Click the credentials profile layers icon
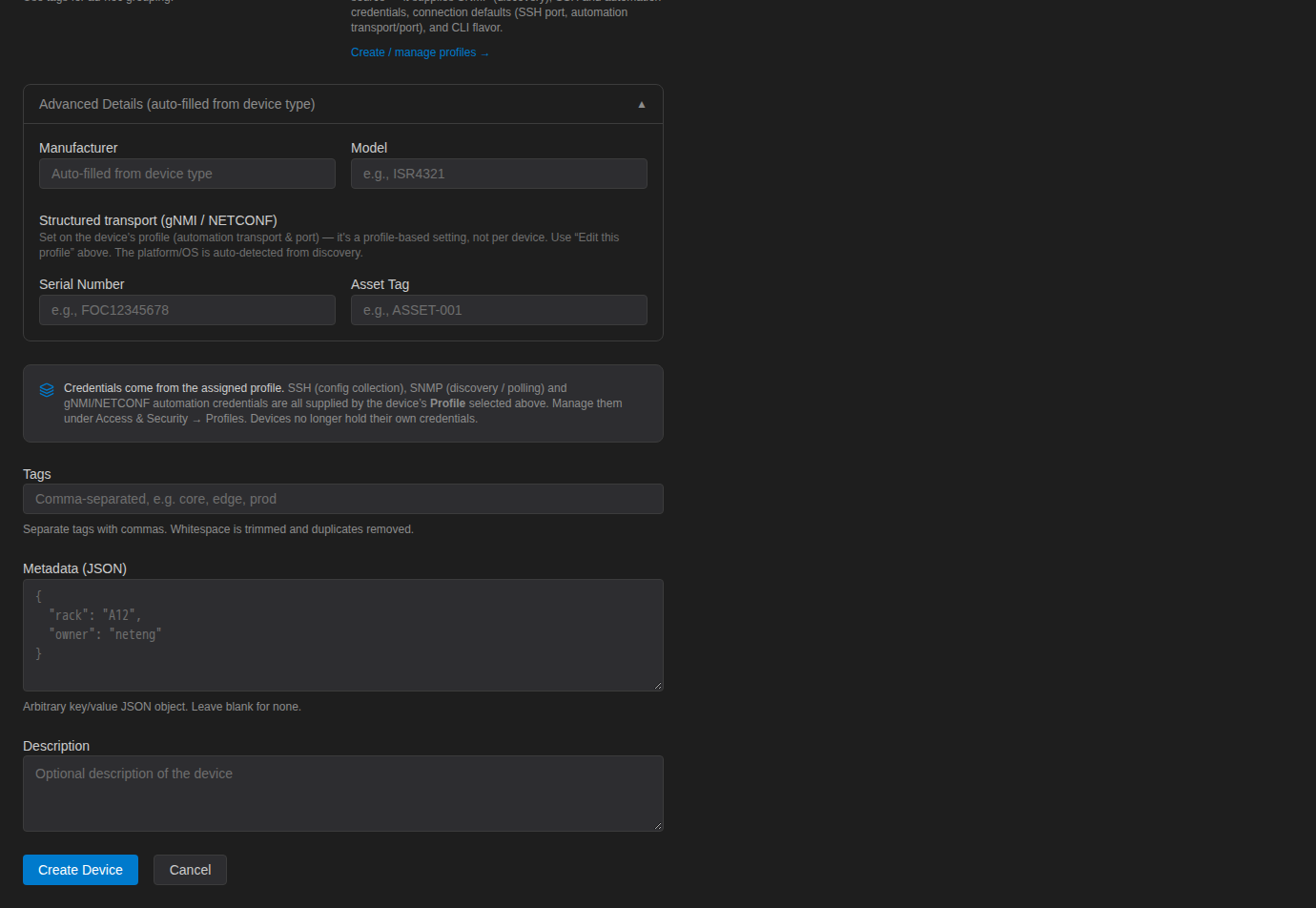This screenshot has height=908, width=1316. tap(47, 390)
